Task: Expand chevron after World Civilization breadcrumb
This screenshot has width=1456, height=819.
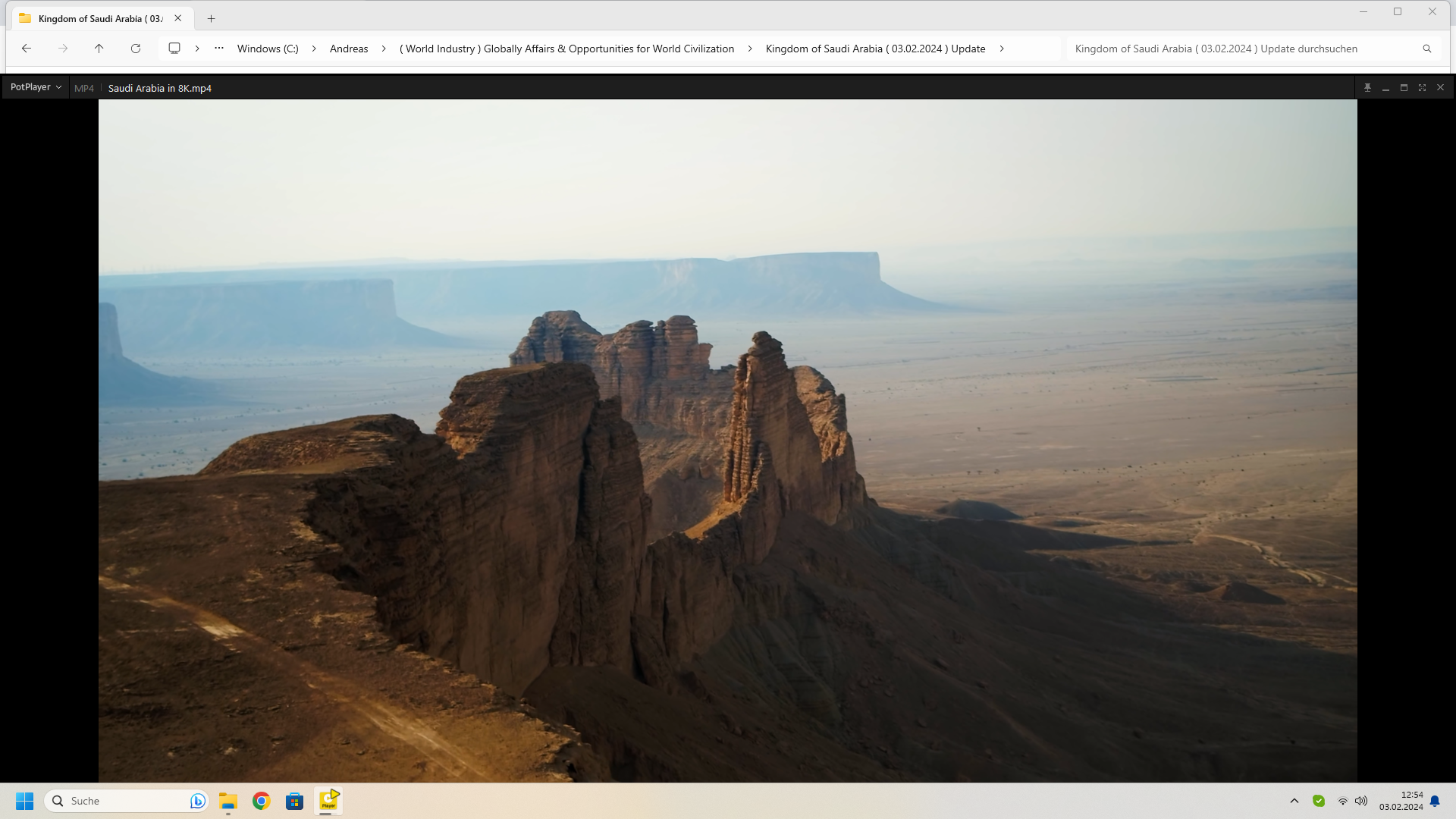Action: pyautogui.click(x=750, y=49)
